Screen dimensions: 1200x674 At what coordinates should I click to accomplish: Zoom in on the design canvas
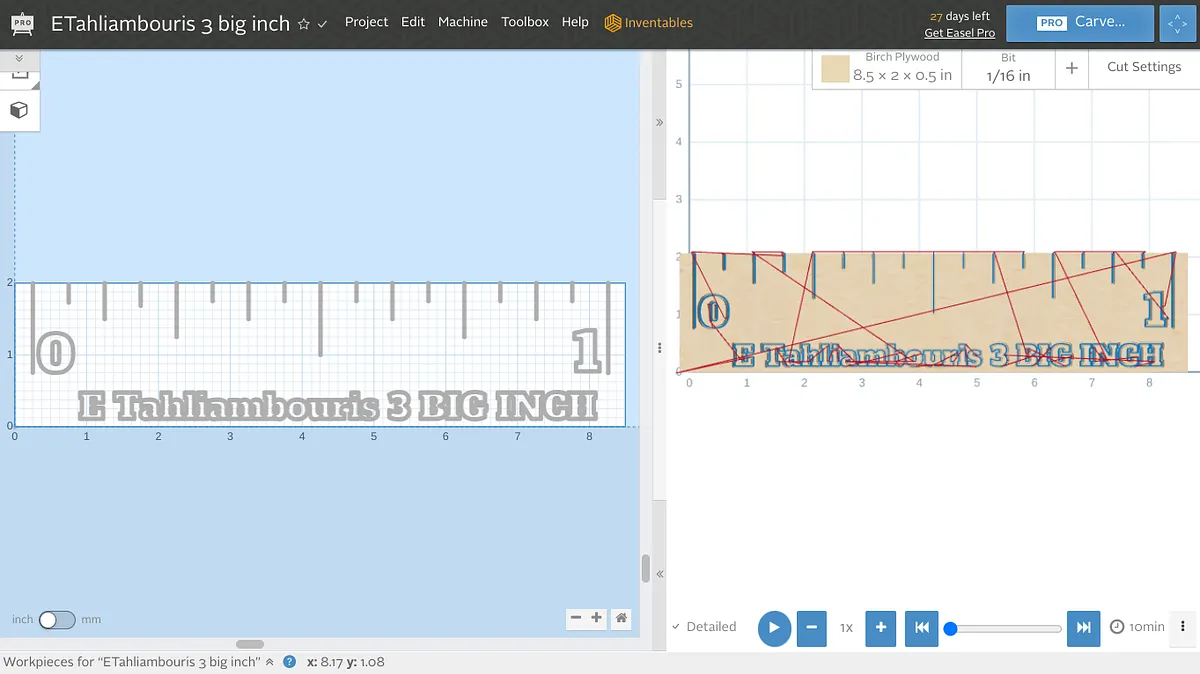click(x=597, y=618)
